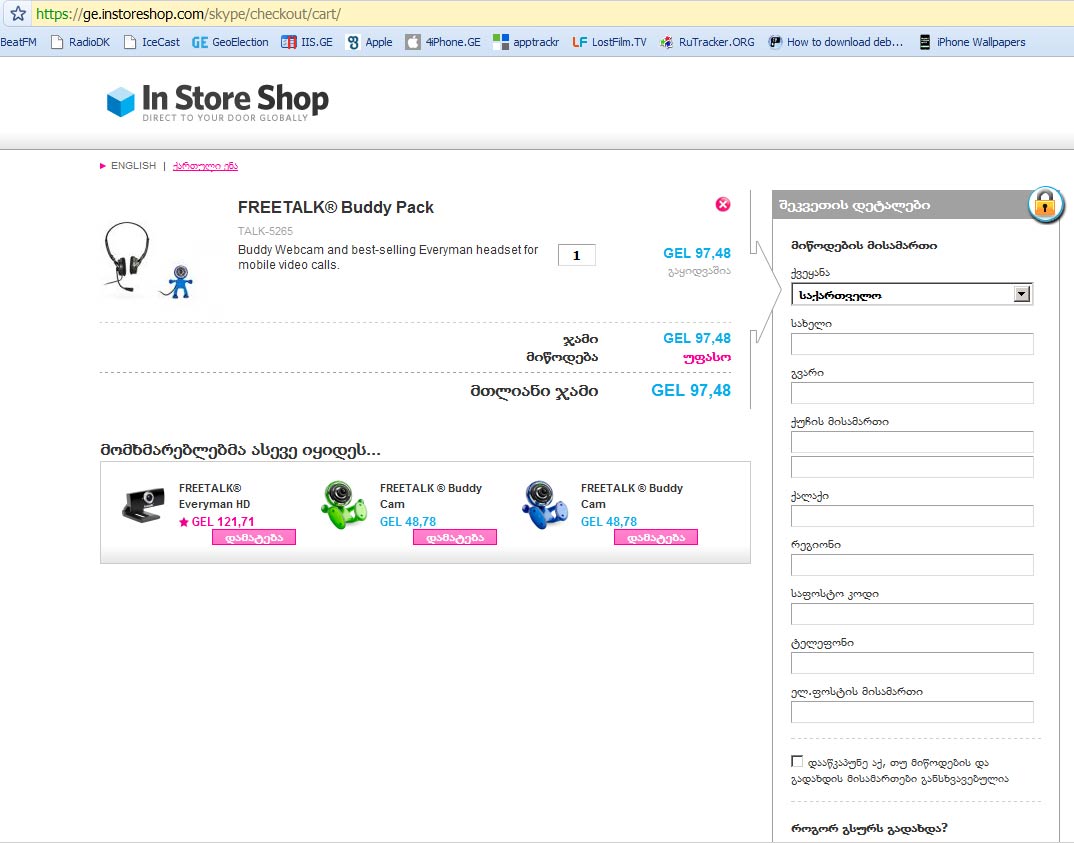Click the FREETALK Everyman HD product name

tap(214, 496)
